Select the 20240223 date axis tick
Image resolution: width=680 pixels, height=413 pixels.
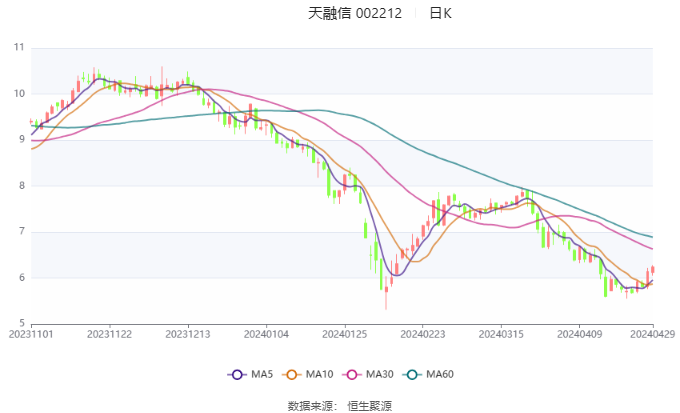click(x=423, y=334)
